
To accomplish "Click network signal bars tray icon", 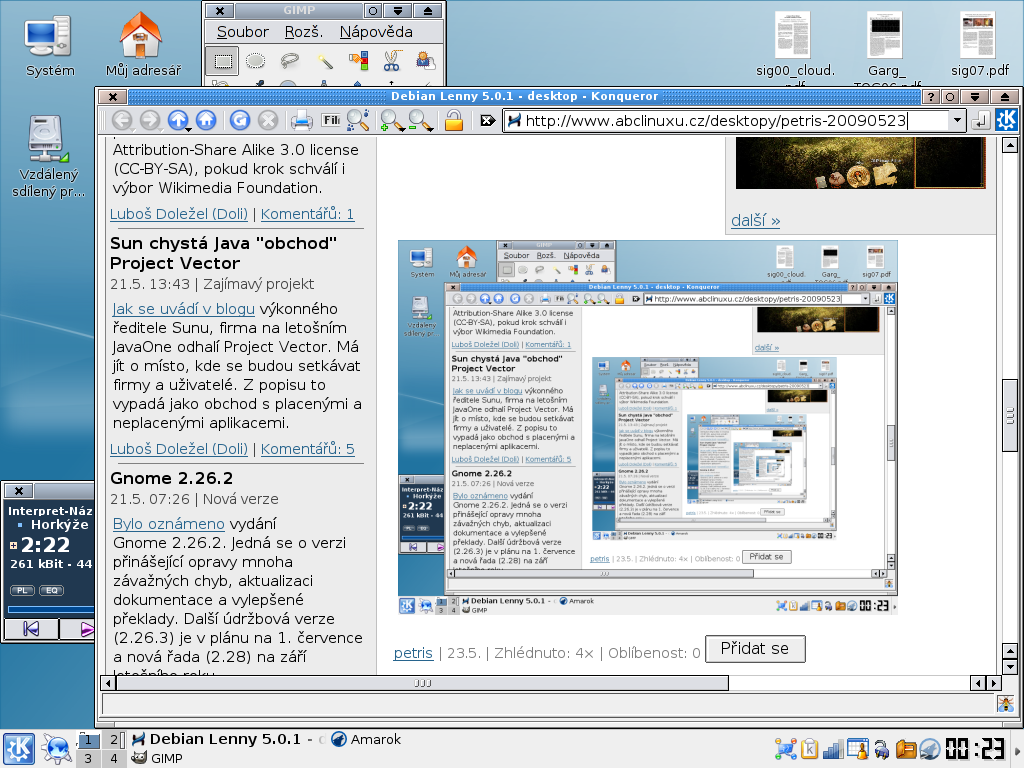I will (x=833, y=749).
